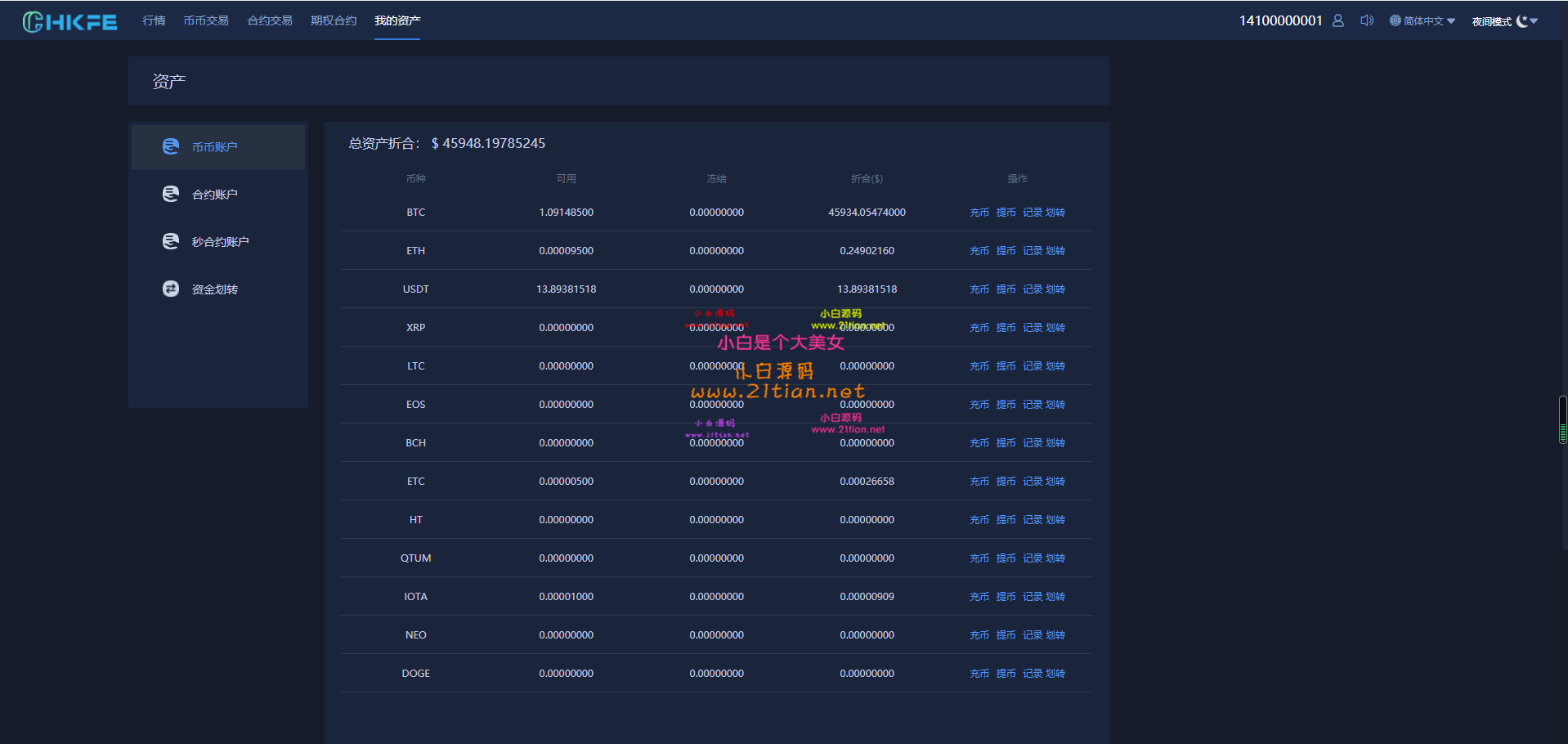Click 划转 in QTUM row
Image resolution: width=1568 pixels, height=744 pixels.
click(1055, 558)
